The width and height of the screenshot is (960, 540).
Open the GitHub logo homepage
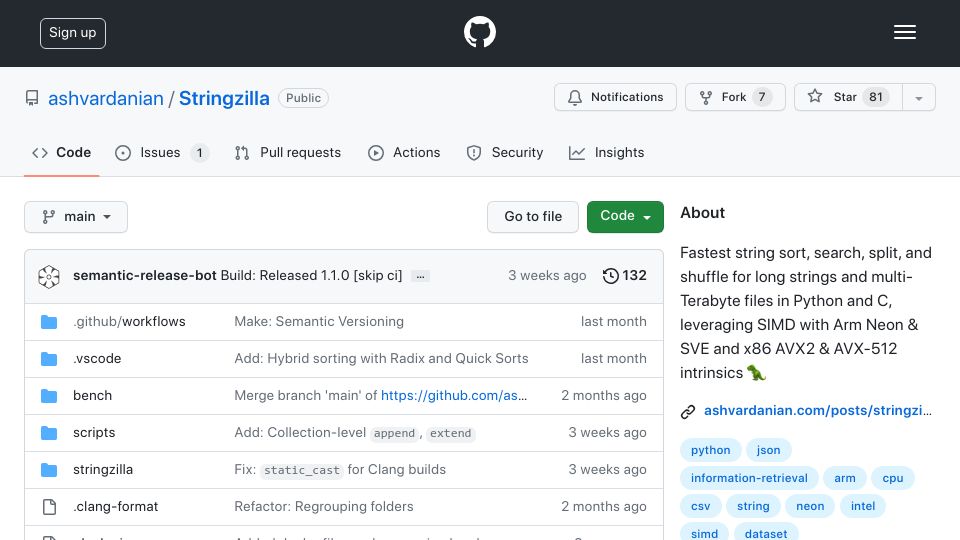pyautogui.click(x=479, y=32)
